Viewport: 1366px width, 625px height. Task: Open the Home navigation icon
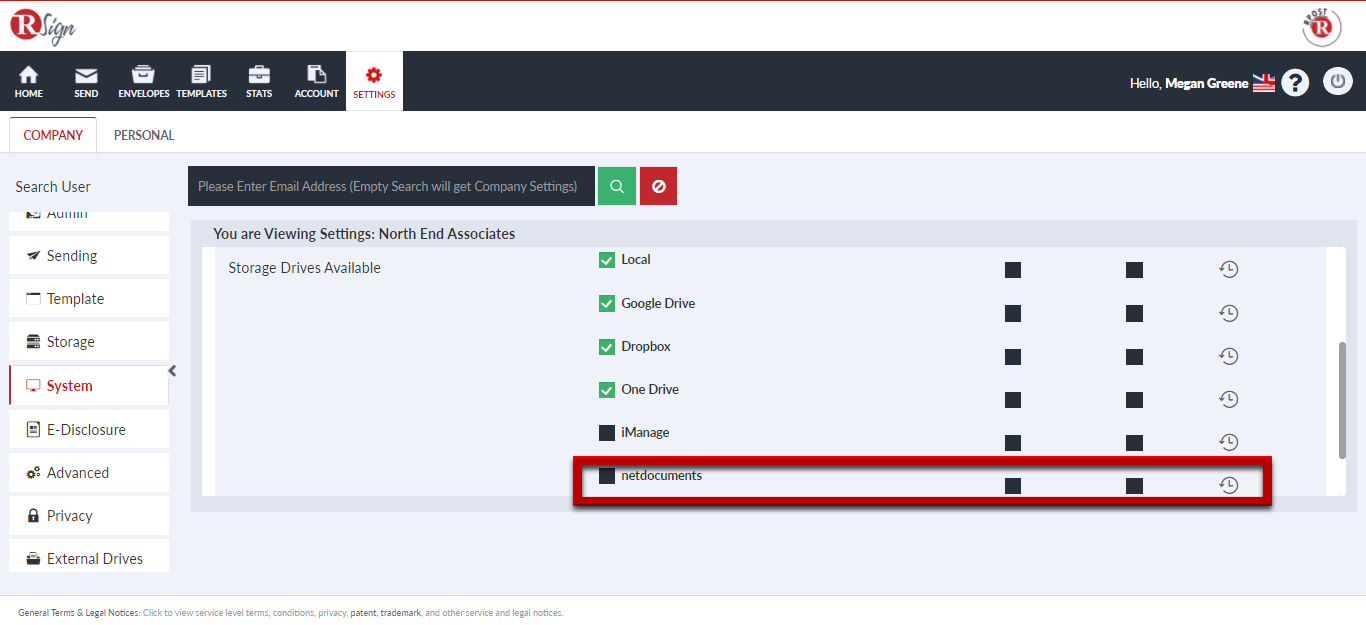tap(29, 81)
